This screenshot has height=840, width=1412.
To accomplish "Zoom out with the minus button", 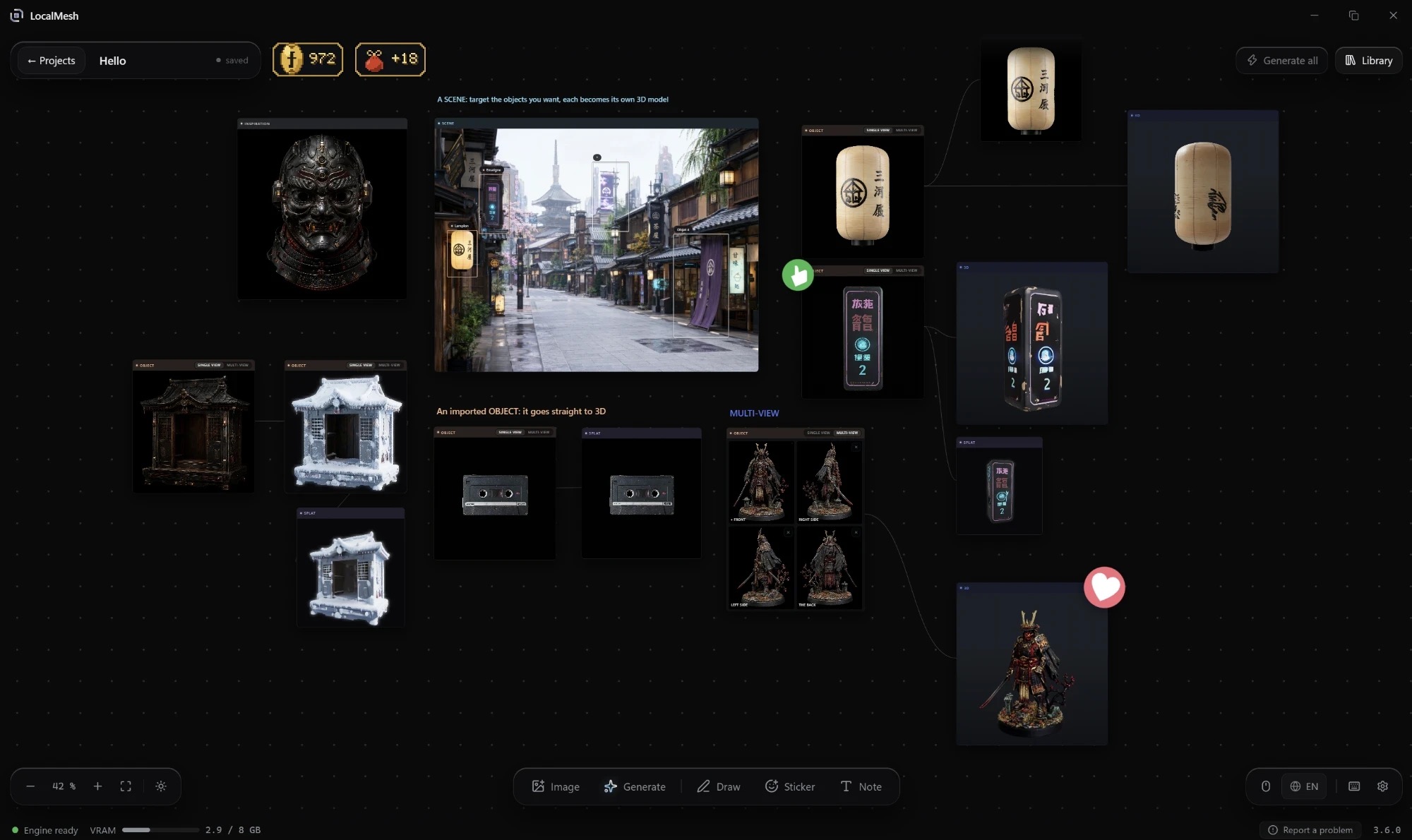I will (x=30, y=786).
